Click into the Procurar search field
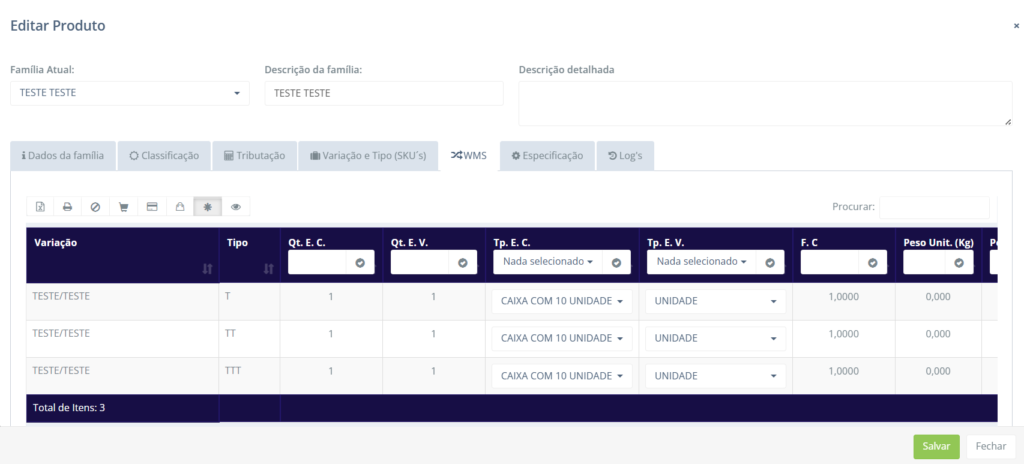This screenshot has height=464, width=1024. click(x=933, y=207)
